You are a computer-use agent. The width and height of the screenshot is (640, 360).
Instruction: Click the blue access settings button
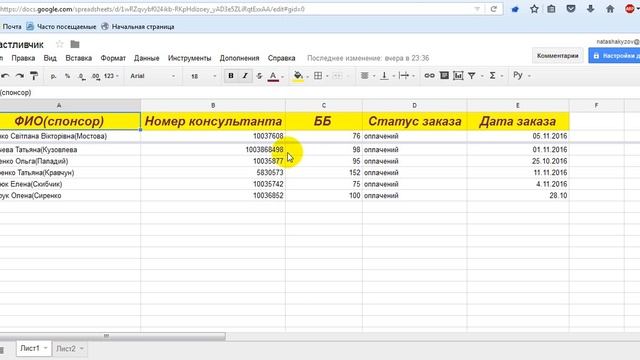615,56
